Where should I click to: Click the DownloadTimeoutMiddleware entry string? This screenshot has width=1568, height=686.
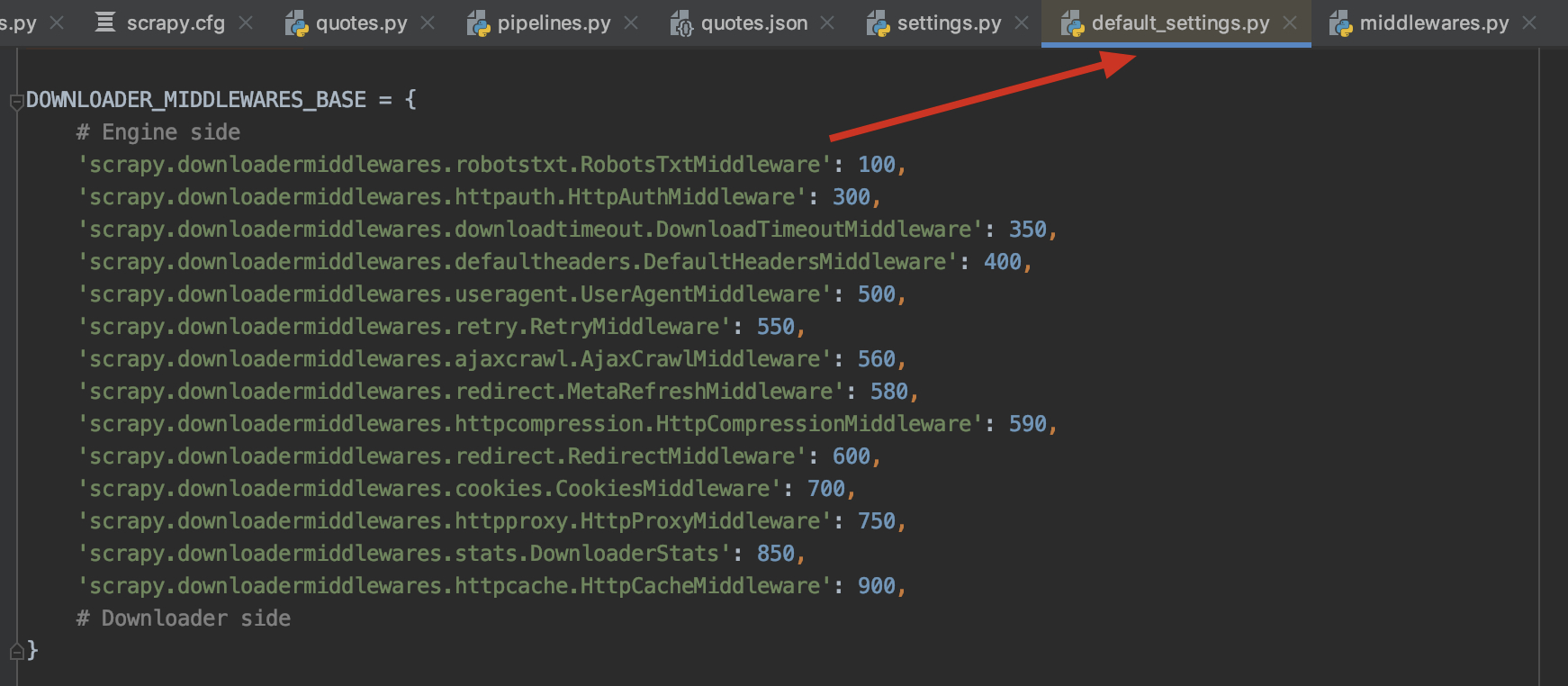coord(530,230)
